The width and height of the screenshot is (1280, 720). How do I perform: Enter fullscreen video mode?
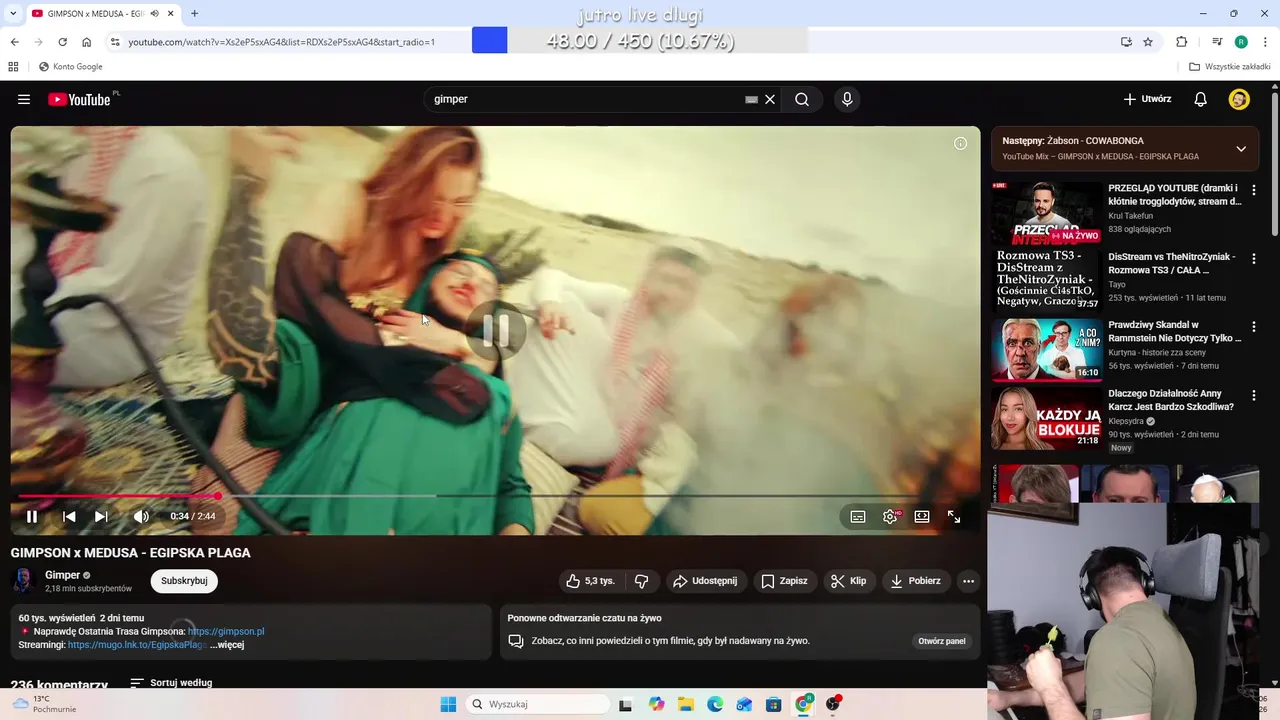point(954,516)
